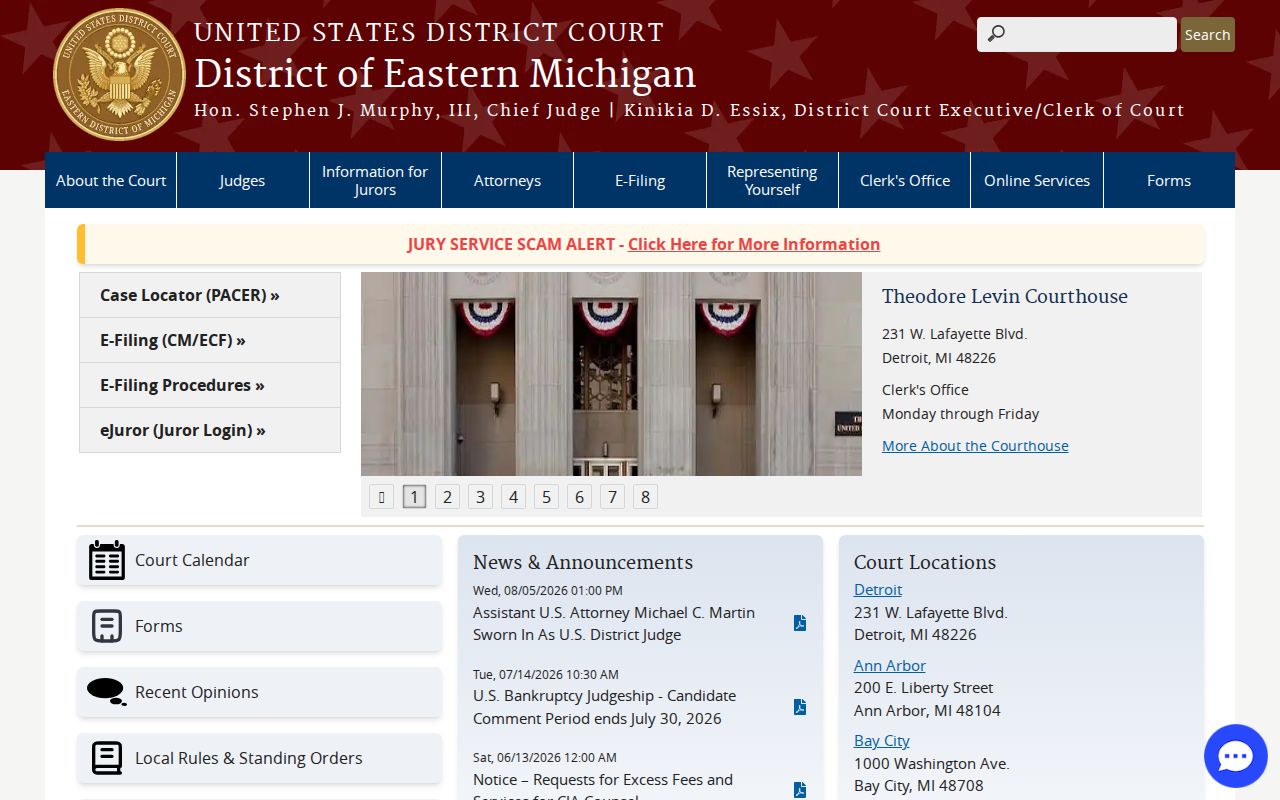This screenshot has width=1280, height=800.
Task: Go to slideshow slide 2
Action: [448, 497]
